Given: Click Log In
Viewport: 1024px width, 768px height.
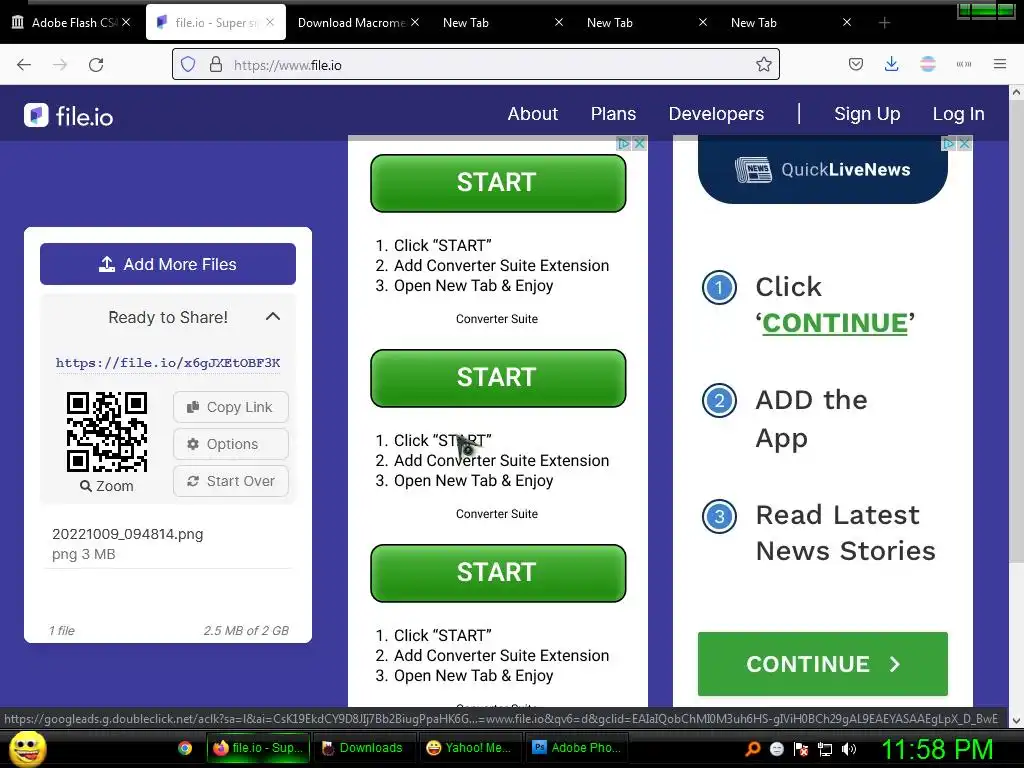Looking at the screenshot, I should (959, 114).
